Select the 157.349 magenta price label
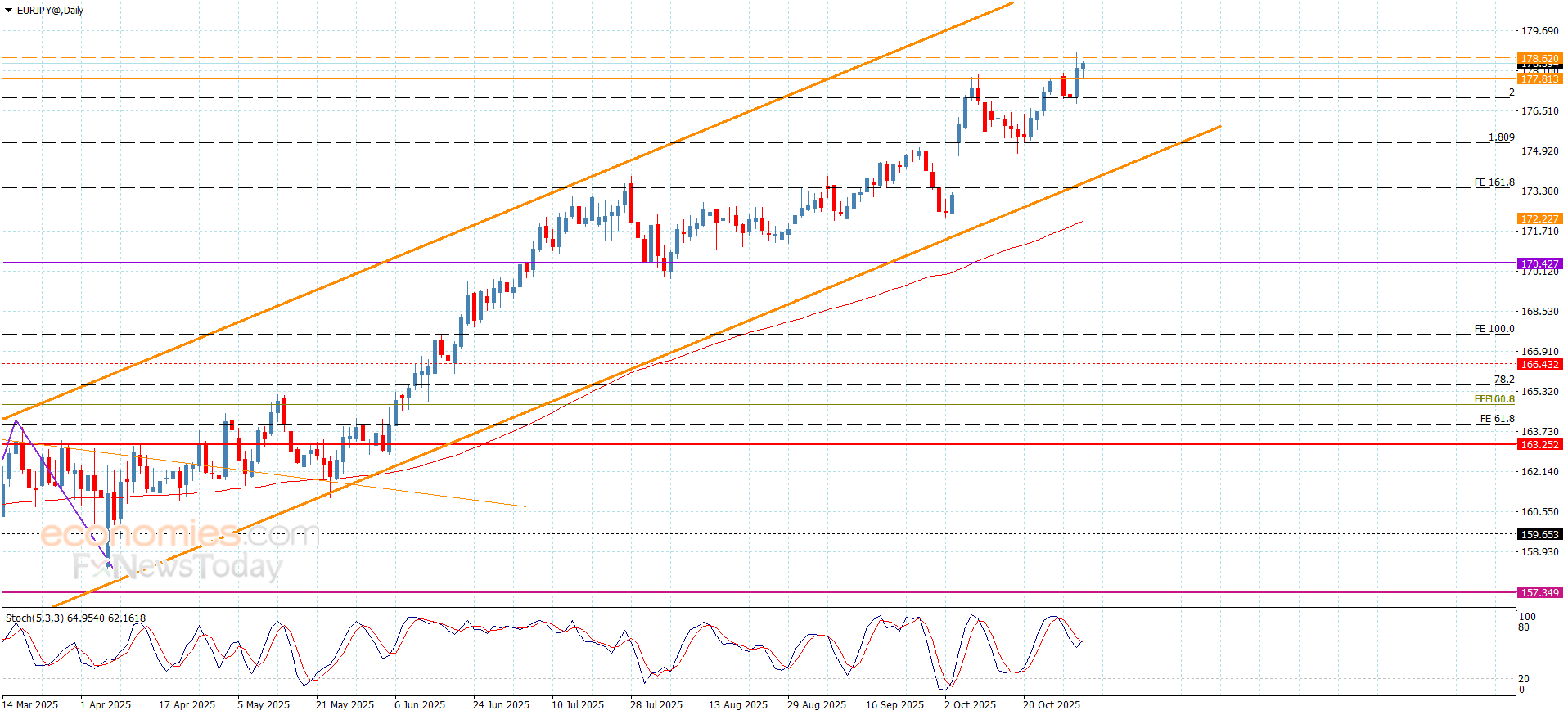1568x715 pixels. [x=1539, y=592]
